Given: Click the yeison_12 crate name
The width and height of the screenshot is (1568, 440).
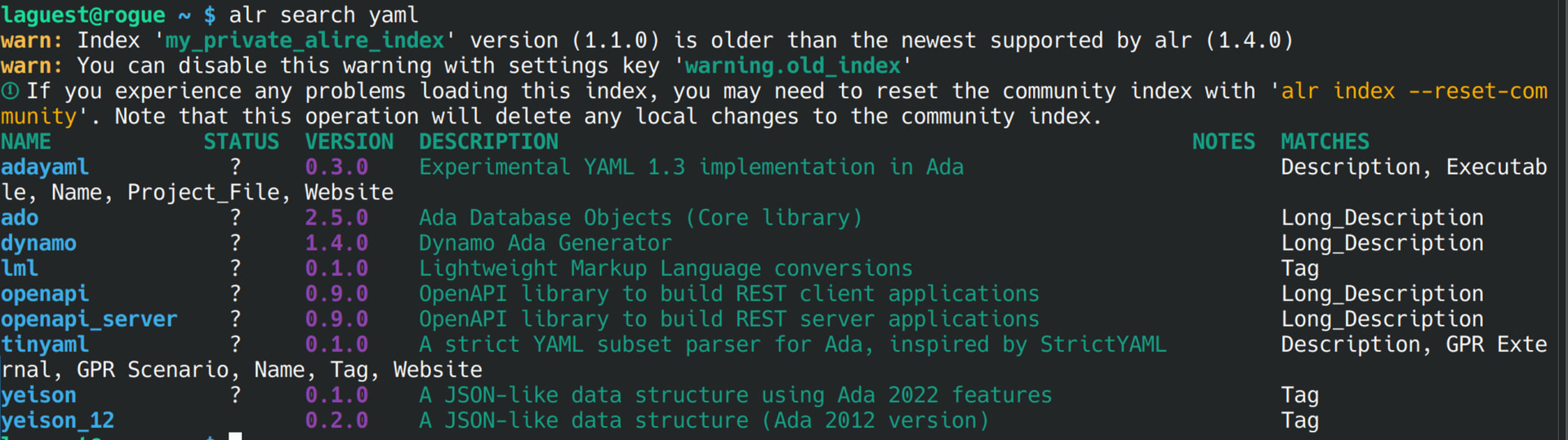Looking at the screenshot, I should 57,420.
